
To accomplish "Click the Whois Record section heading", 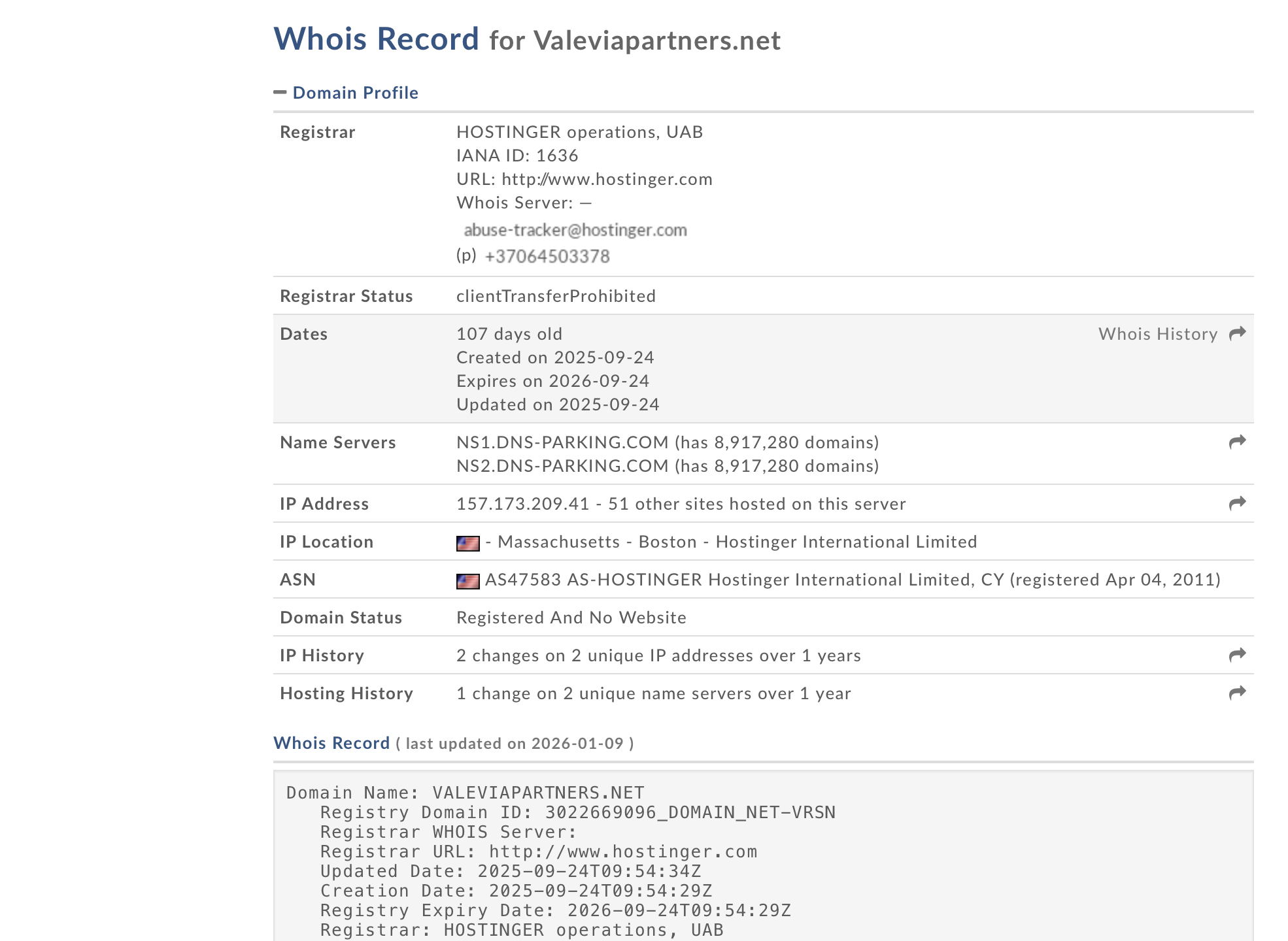I will coord(331,743).
